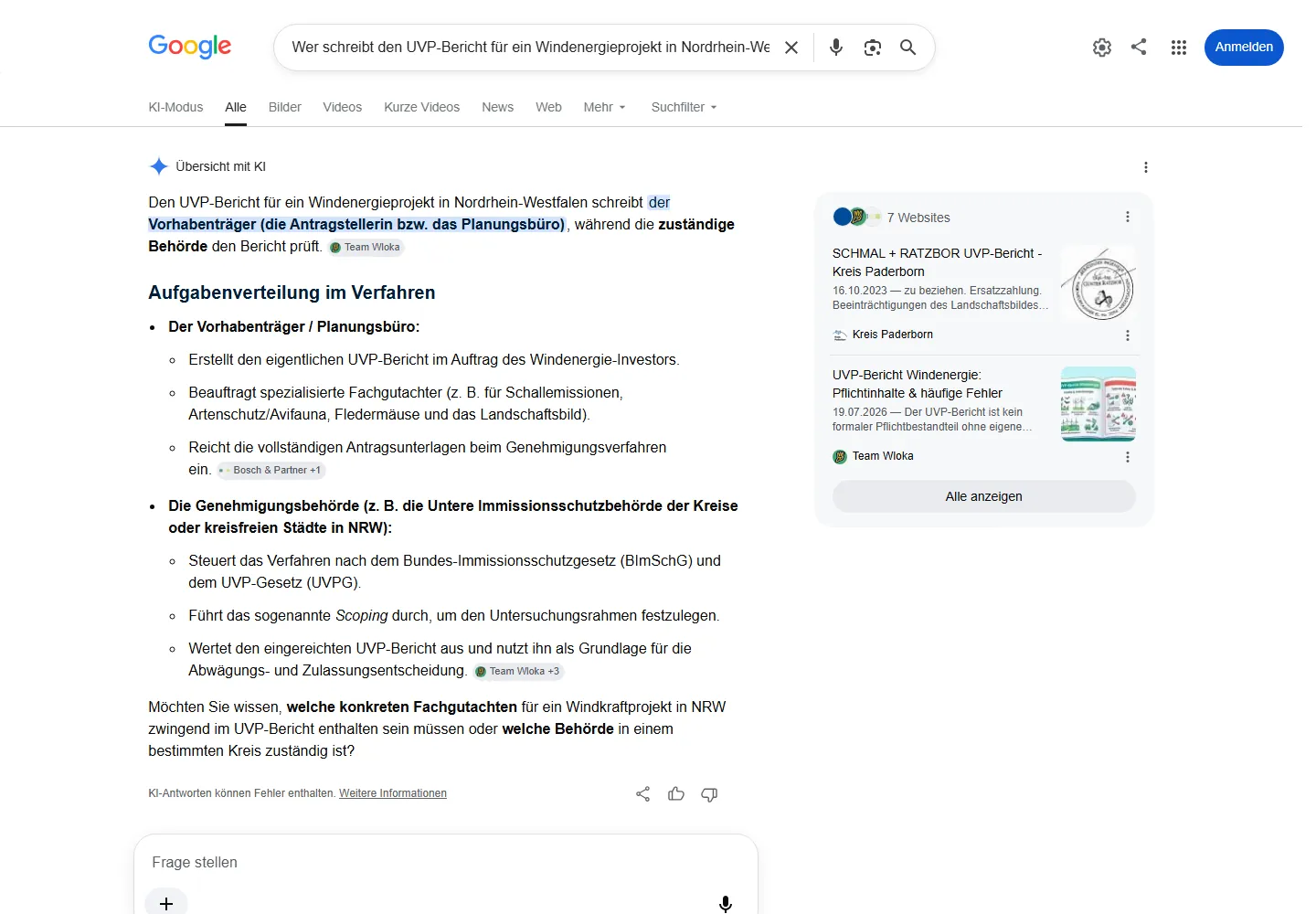Open the Team Wloka +3 source chip

518,672
